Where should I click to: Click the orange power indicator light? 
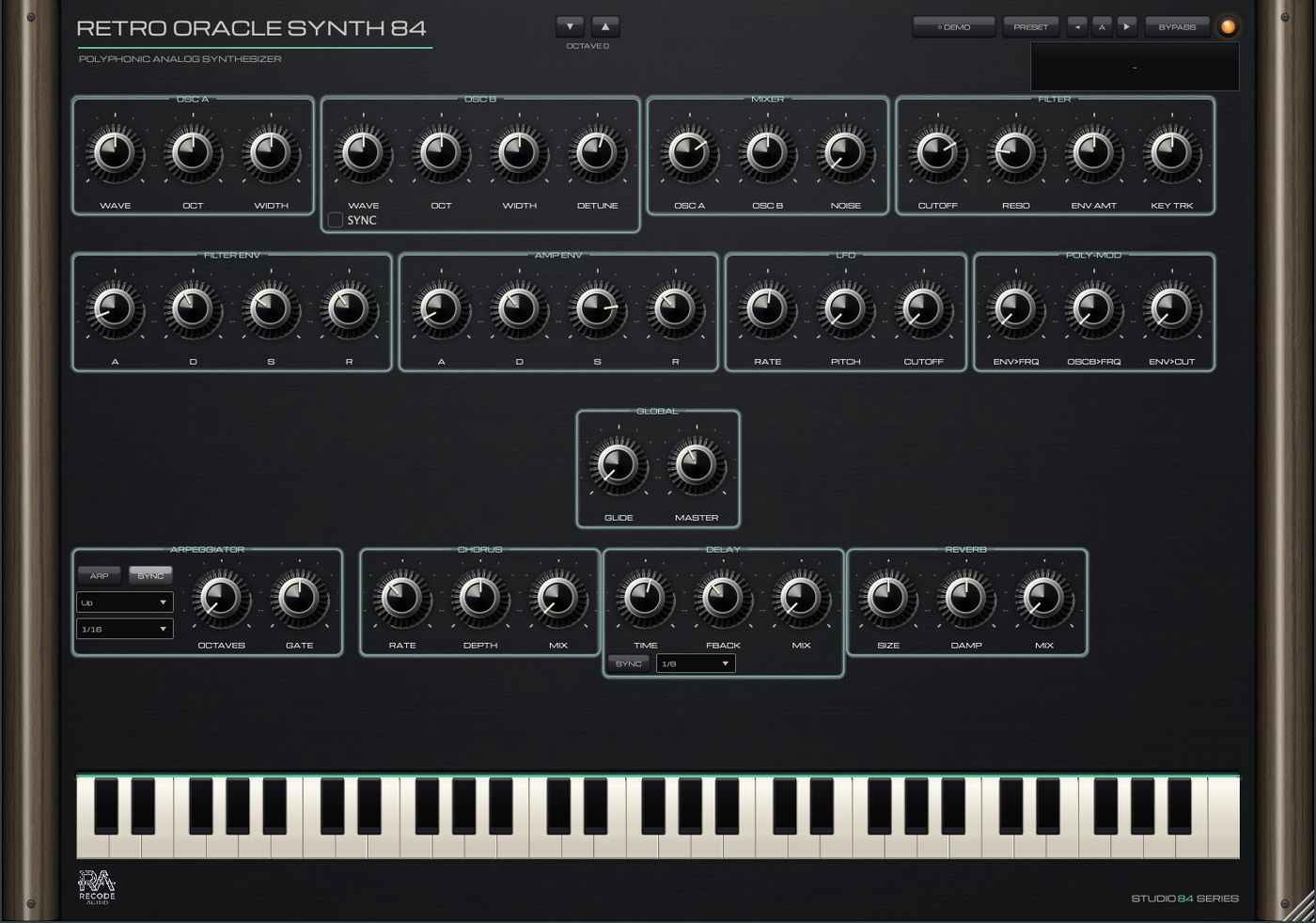point(1228,27)
